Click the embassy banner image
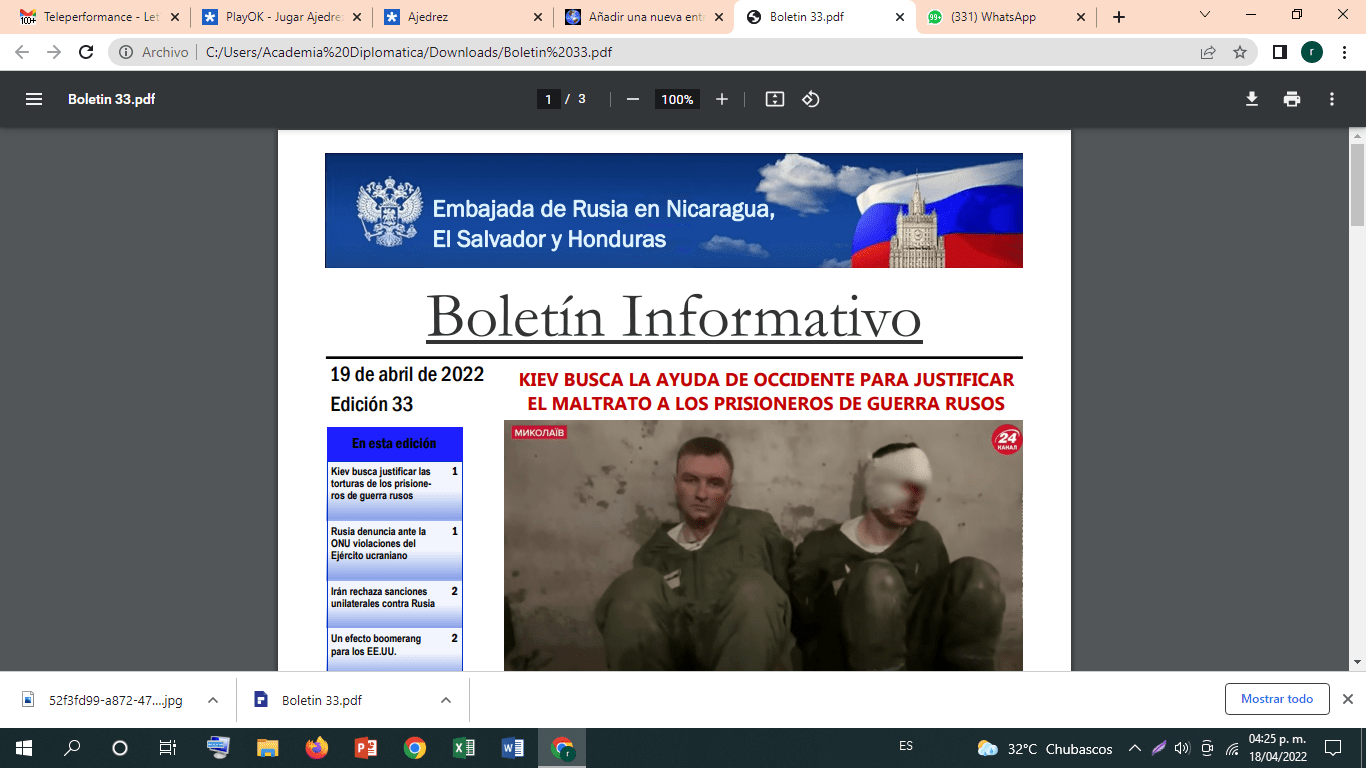 (674, 210)
